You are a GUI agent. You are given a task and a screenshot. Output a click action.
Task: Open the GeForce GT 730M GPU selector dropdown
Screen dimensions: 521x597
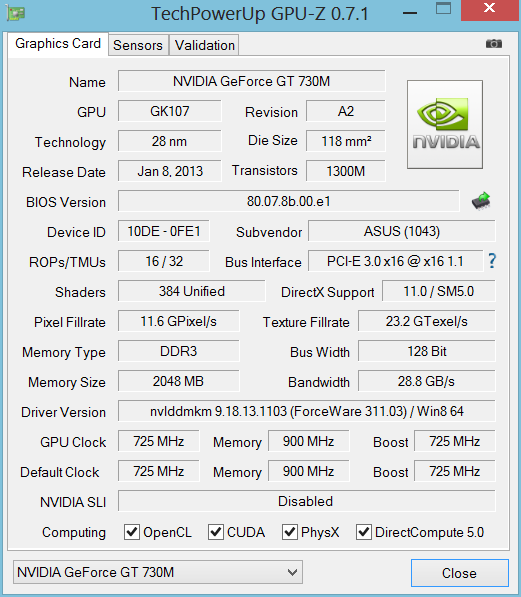point(158,572)
